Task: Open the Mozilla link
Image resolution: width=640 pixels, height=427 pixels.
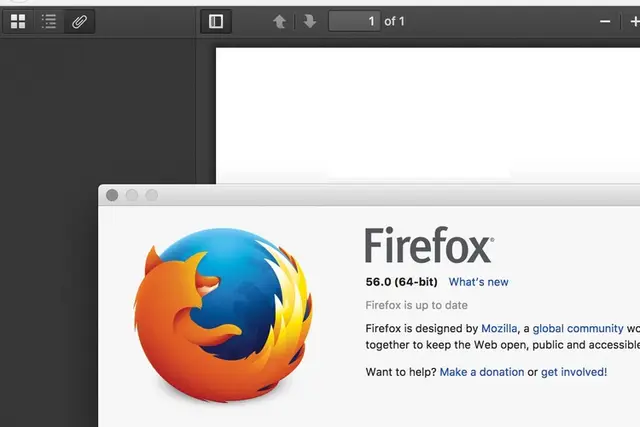Action: pos(499,329)
